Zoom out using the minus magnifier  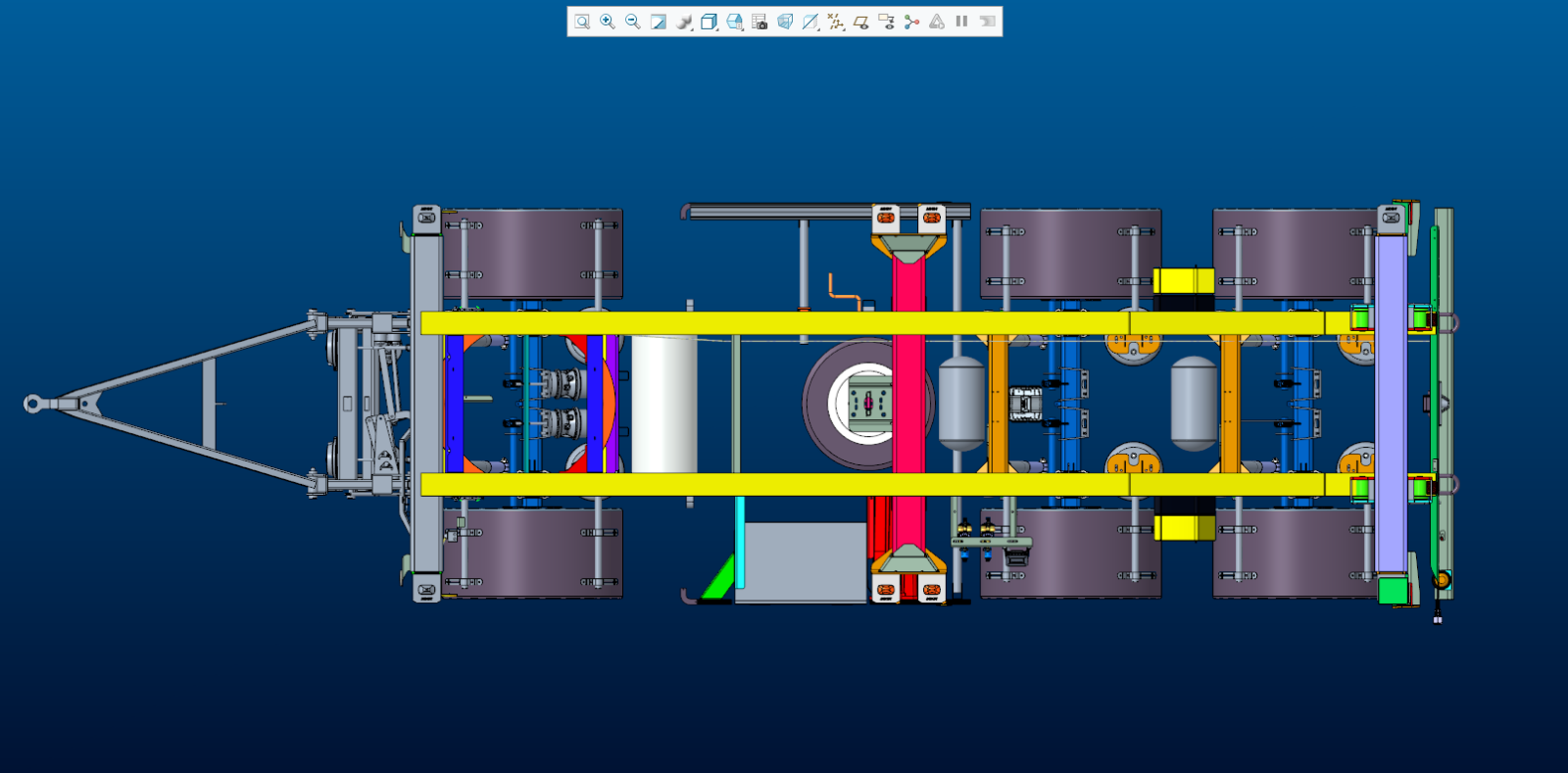click(633, 22)
